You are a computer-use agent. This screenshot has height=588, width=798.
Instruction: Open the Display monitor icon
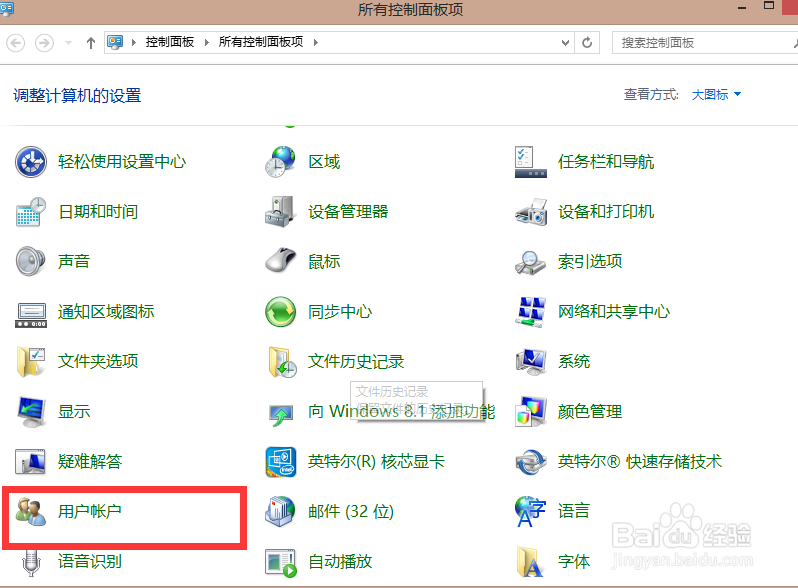click(x=32, y=412)
